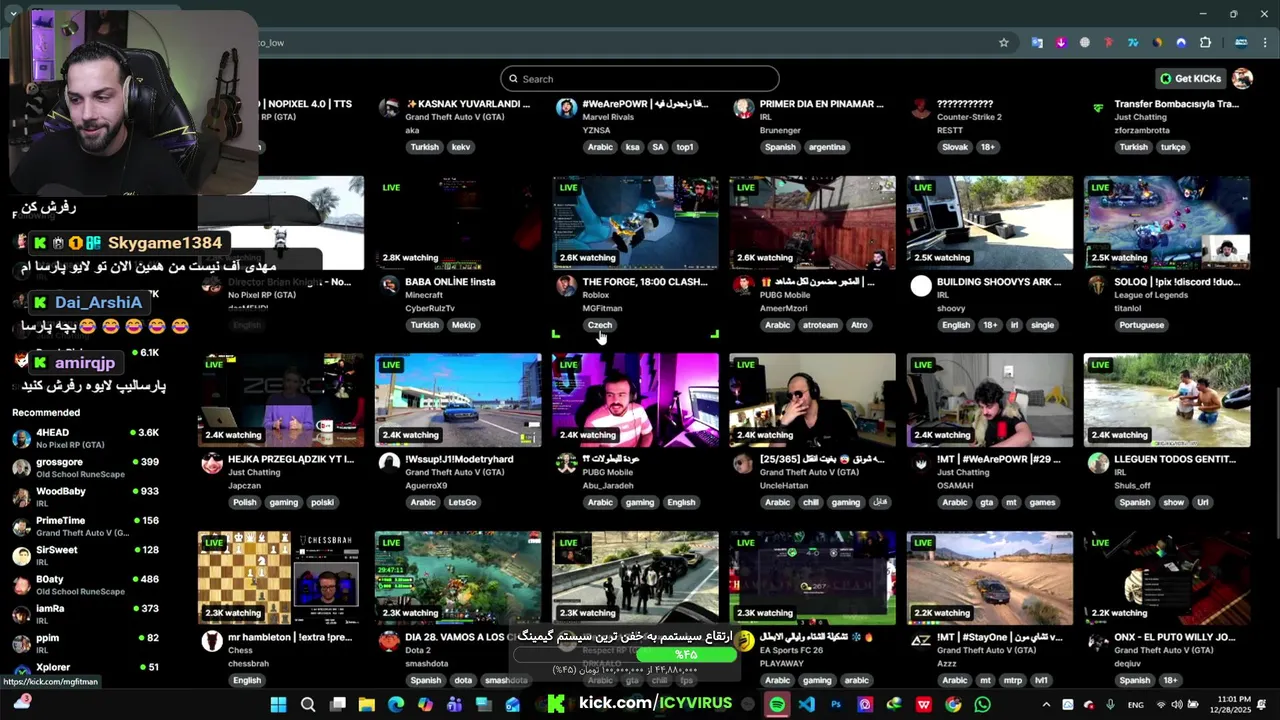Image resolution: width=1280 pixels, height=720 pixels.
Task: Open the Google Translate extension icon
Action: [x=1037, y=43]
